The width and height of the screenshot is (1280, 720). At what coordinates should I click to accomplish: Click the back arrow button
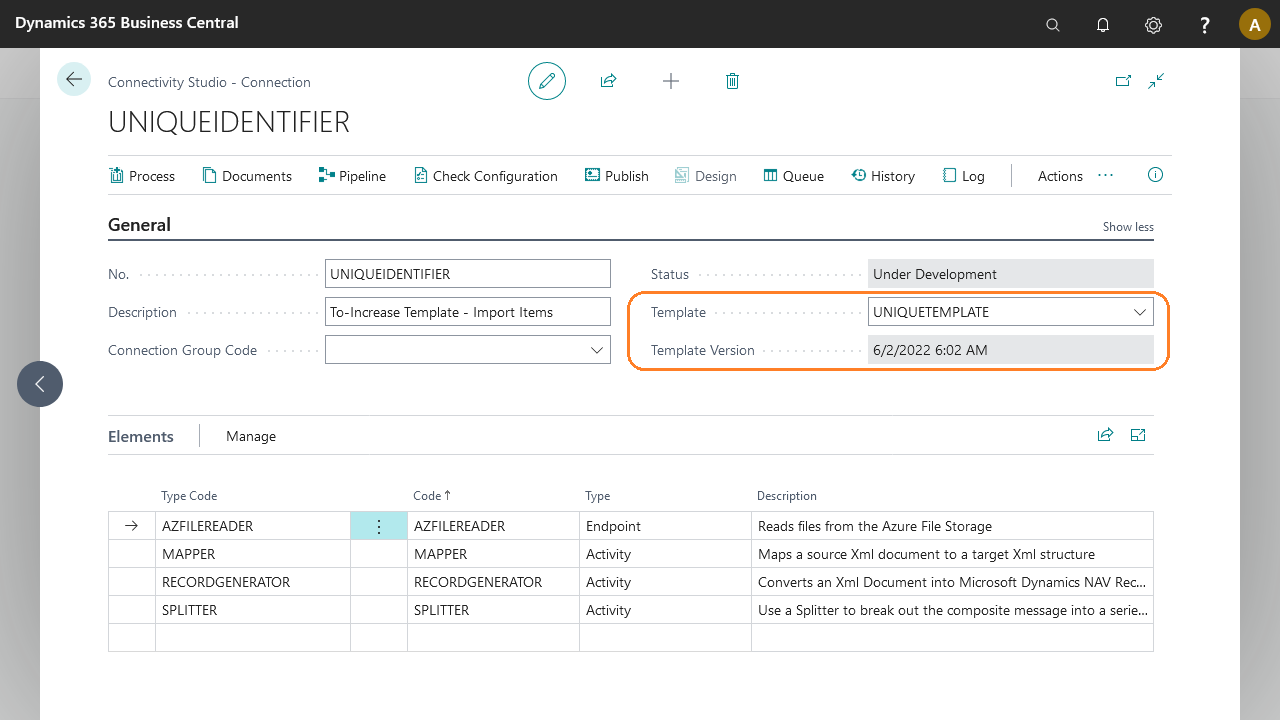74,79
